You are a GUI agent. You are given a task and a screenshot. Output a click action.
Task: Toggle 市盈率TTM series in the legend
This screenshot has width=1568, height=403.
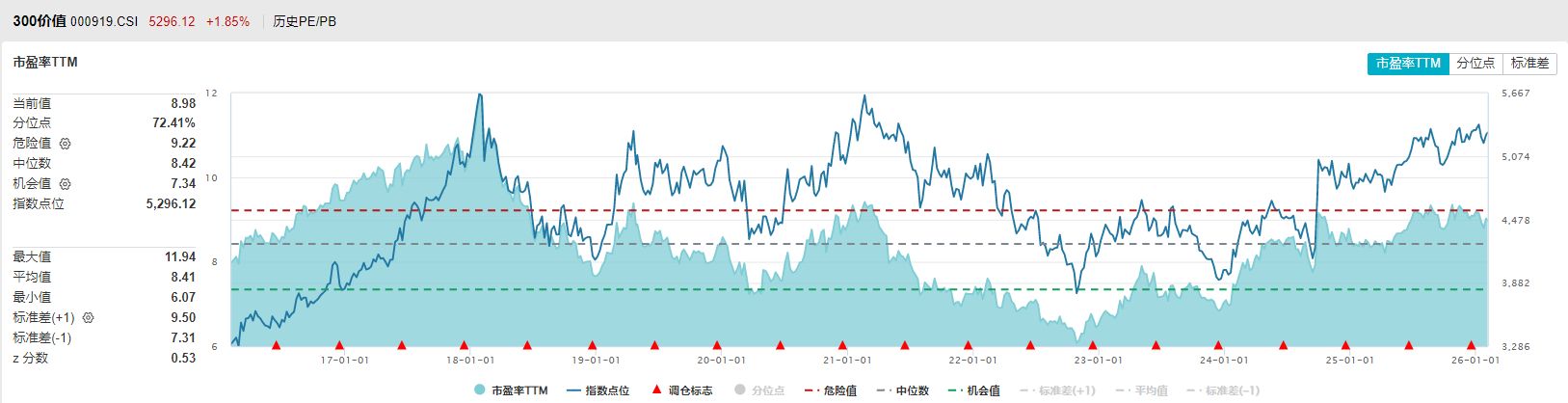pos(512,390)
